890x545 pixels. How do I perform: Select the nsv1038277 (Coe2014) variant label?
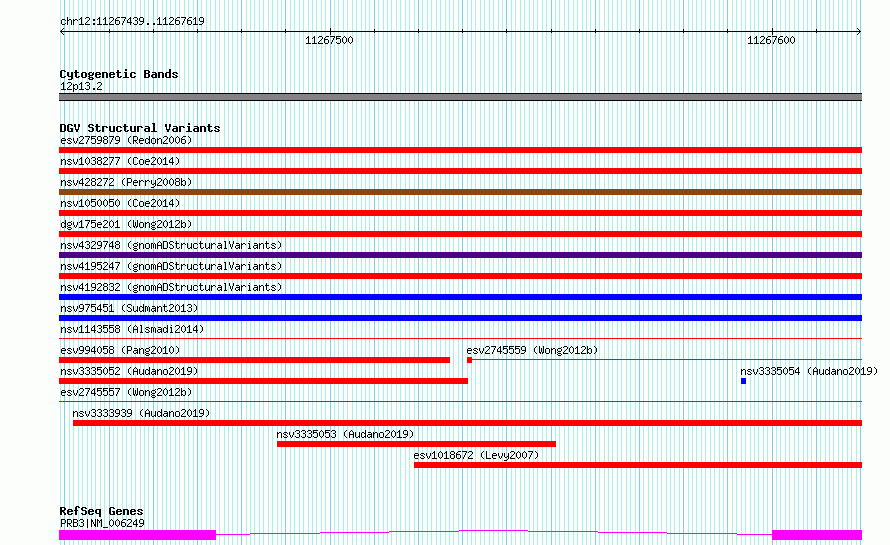coord(120,161)
